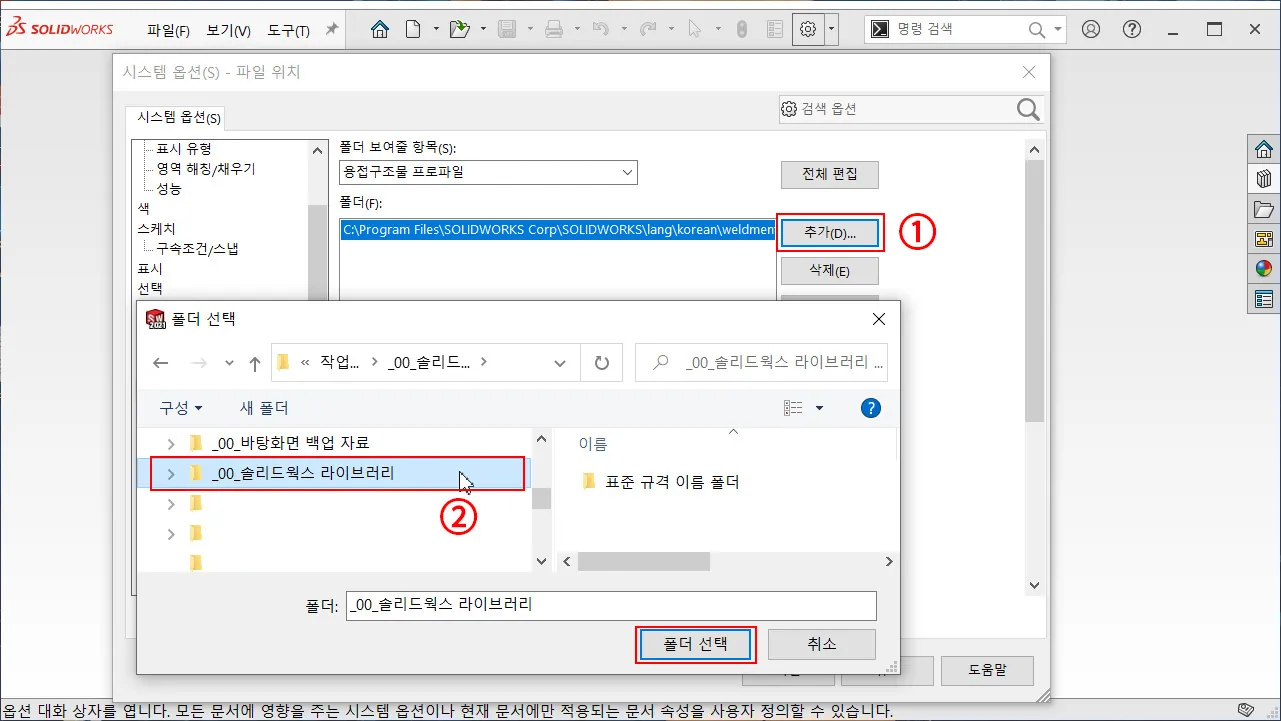Screen dimensions: 1281x721
Task: Click the SOLIDWORKS Home icon in toolbar
Action: [380, 29]
